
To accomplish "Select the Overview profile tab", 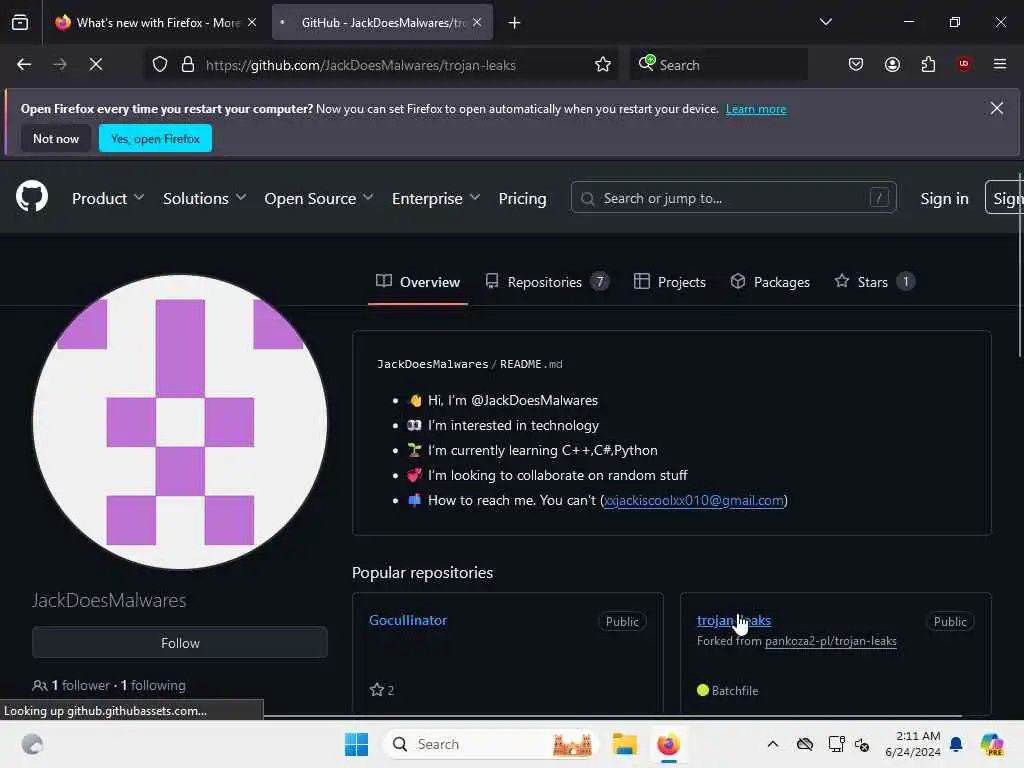I will [x=418, y=282].
